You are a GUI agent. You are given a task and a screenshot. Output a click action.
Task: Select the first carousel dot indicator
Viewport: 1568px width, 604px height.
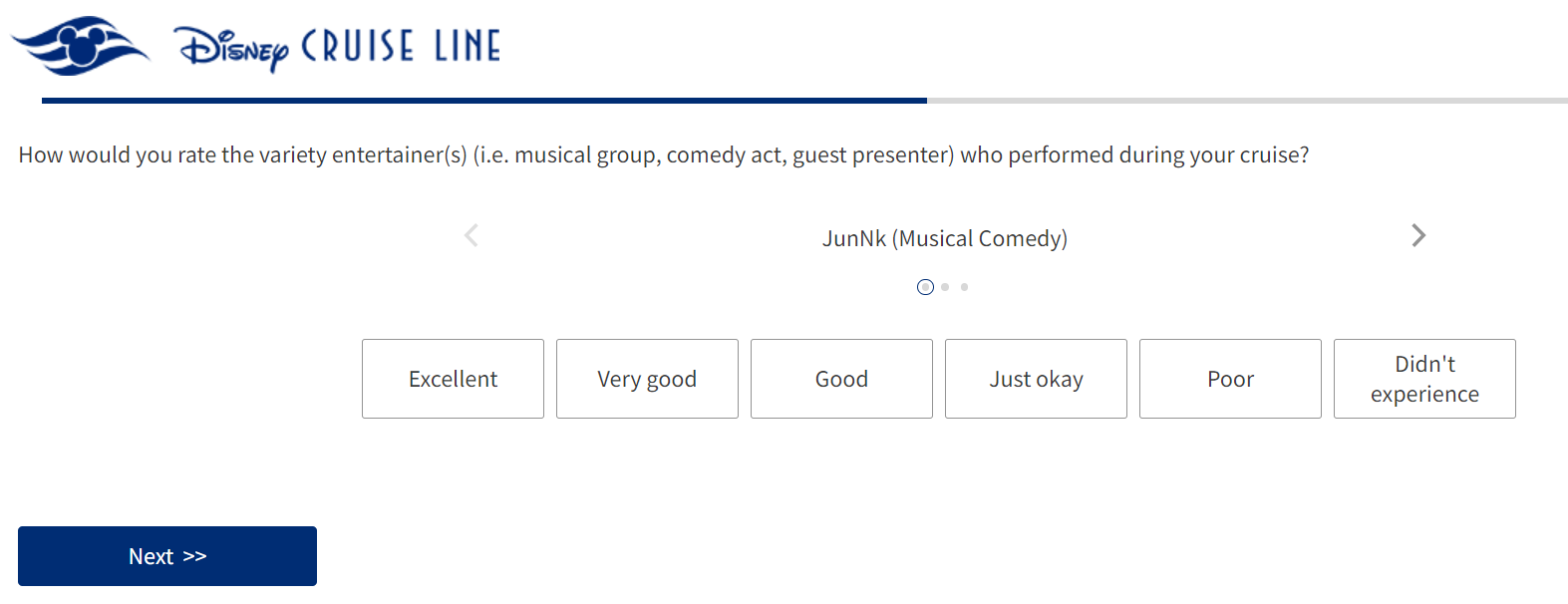[x=925, y=287]
